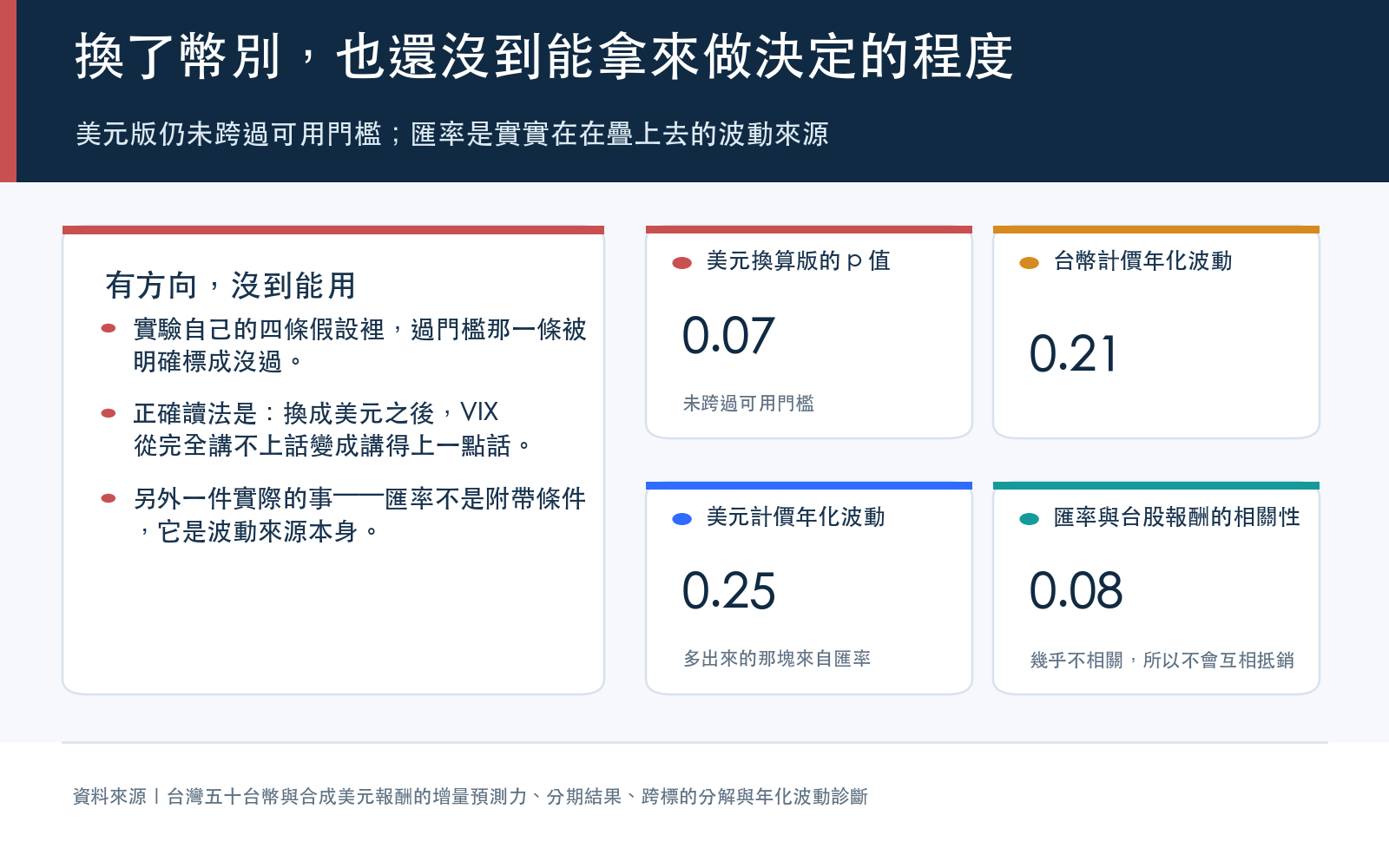Click the caption 幾乎不相關，所以不會互相抵銷

coord(1162,660)
